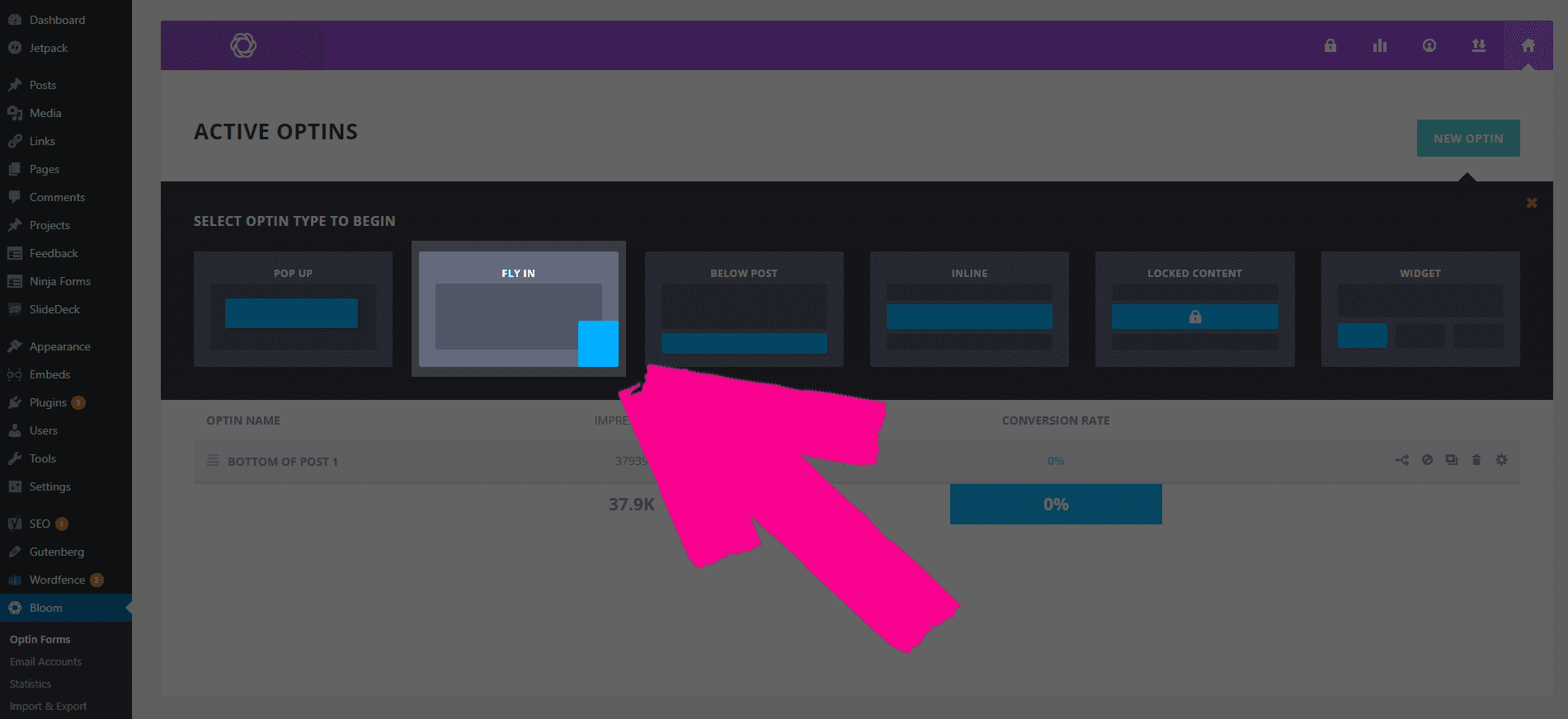Select the Fly In optin type
The width and height of the screenshot is (1568, 719).
click(519, 309)
